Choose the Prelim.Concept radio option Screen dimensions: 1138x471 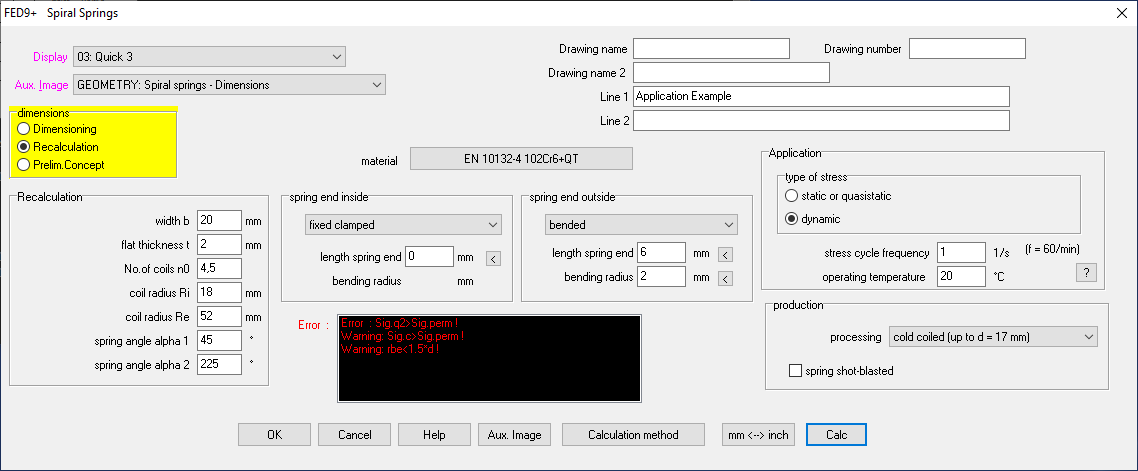pyautogui.click(x=24, y=165)
